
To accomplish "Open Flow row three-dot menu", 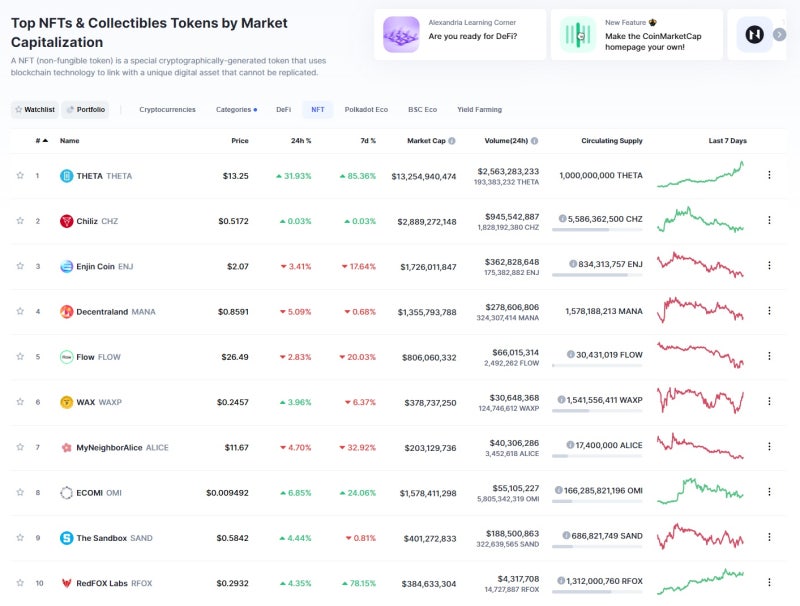I will [x=769, y=356].
